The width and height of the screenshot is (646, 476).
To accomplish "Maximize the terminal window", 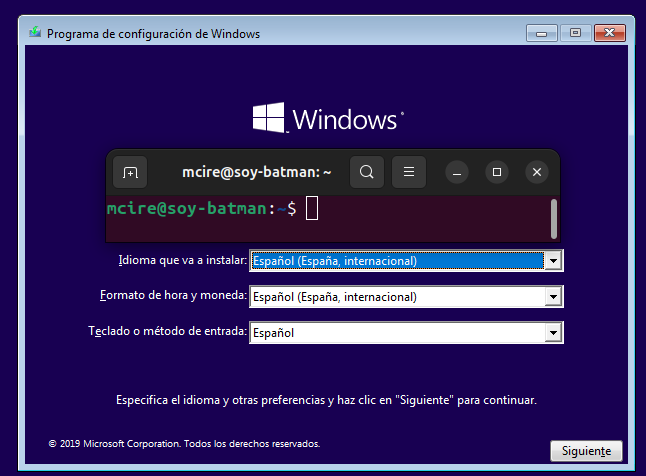I will 497,172.
